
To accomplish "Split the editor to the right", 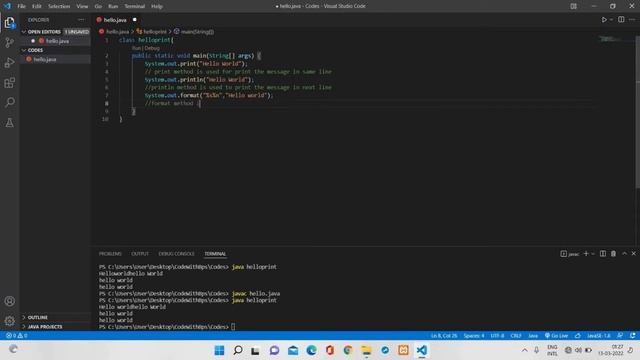I will click(621, 20).
